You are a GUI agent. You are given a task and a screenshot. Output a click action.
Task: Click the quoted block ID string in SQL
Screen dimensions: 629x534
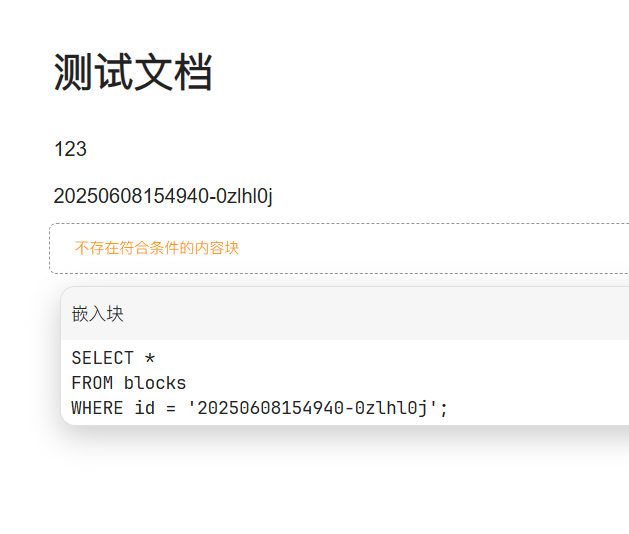point(312,408)
